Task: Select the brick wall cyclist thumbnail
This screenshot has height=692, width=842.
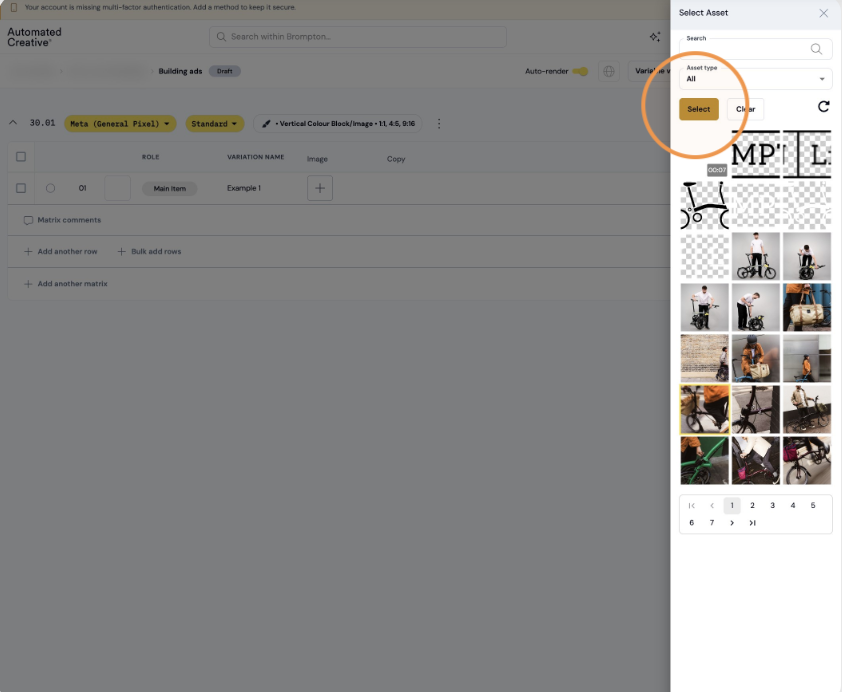Action: 705,358
